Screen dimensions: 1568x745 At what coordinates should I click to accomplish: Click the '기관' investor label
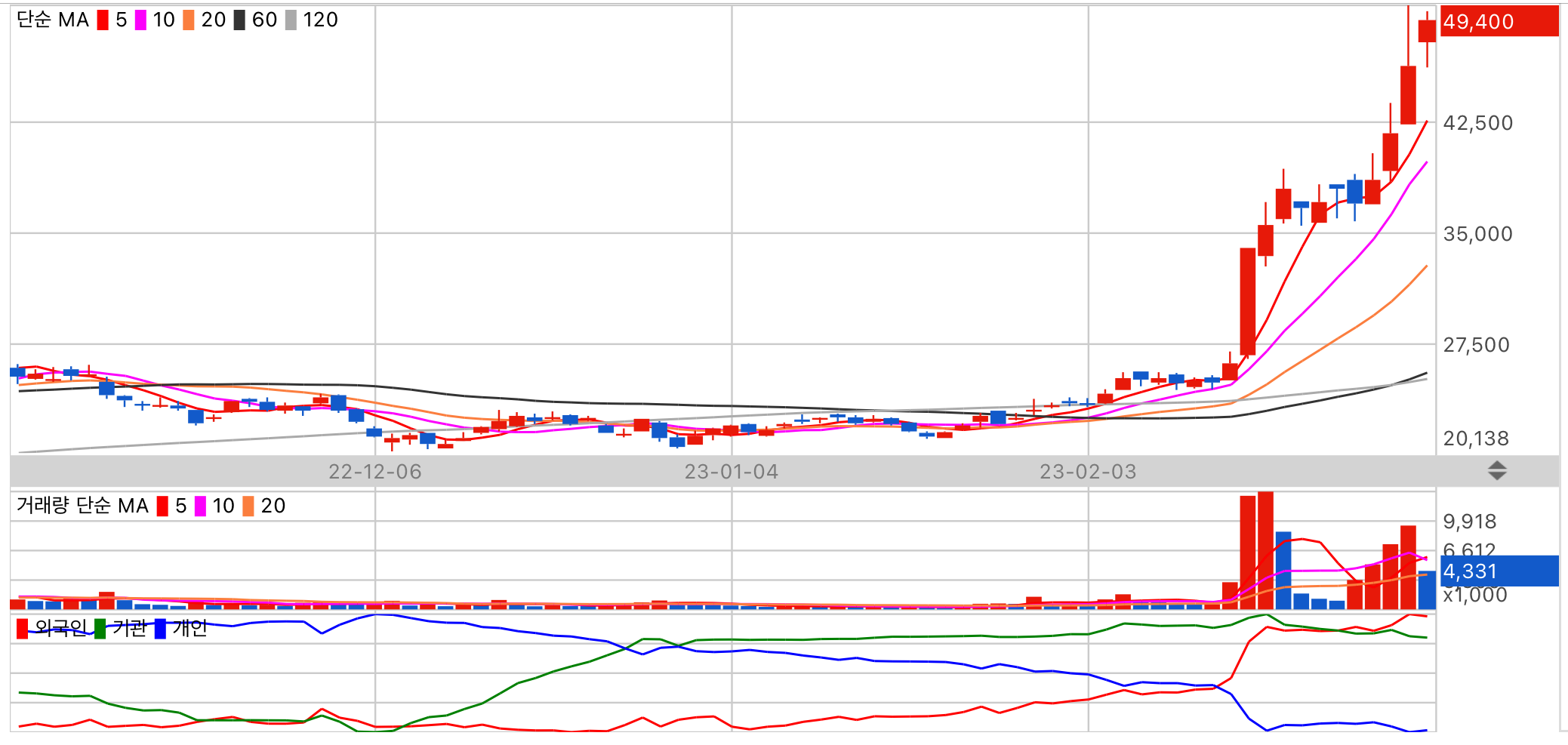coord(129,628)
